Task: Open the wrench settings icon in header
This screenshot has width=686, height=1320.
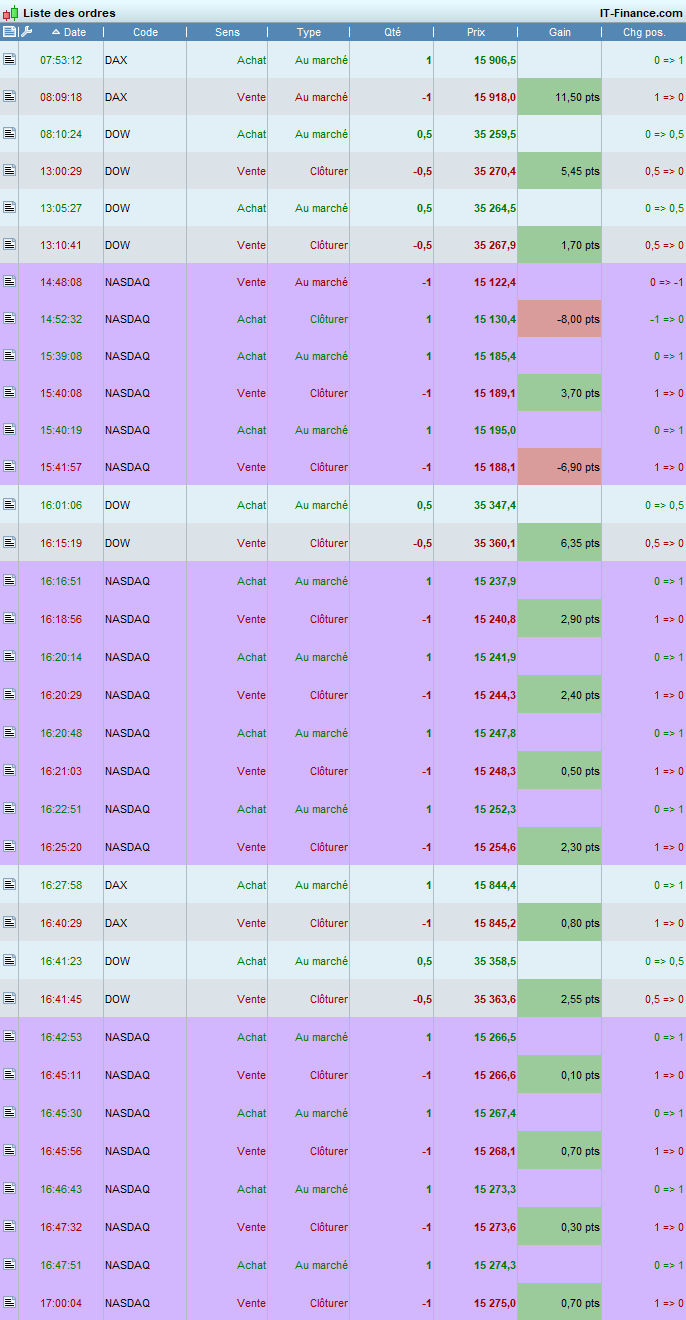Action: tap(27, 32)
